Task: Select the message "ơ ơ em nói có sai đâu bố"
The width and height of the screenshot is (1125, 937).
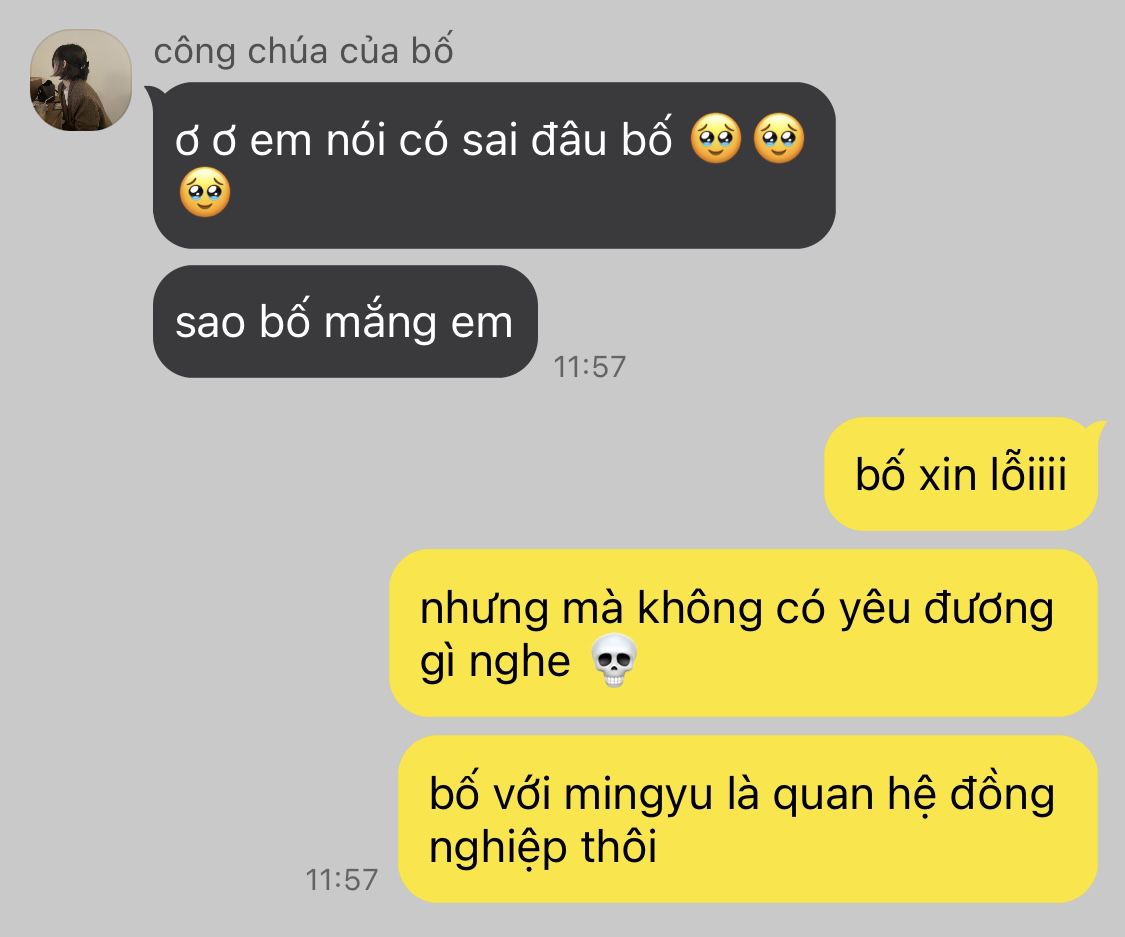Action: point(494,166)
